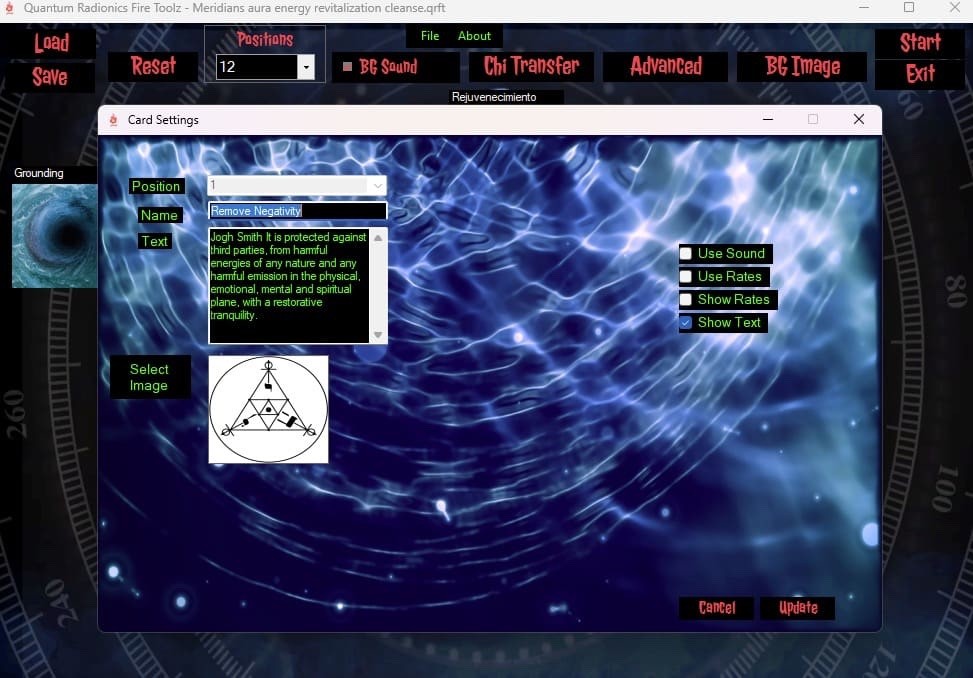The image size is (973, 678).
Task: Select the Grounding card thumbnail
Action: point(55,236)
